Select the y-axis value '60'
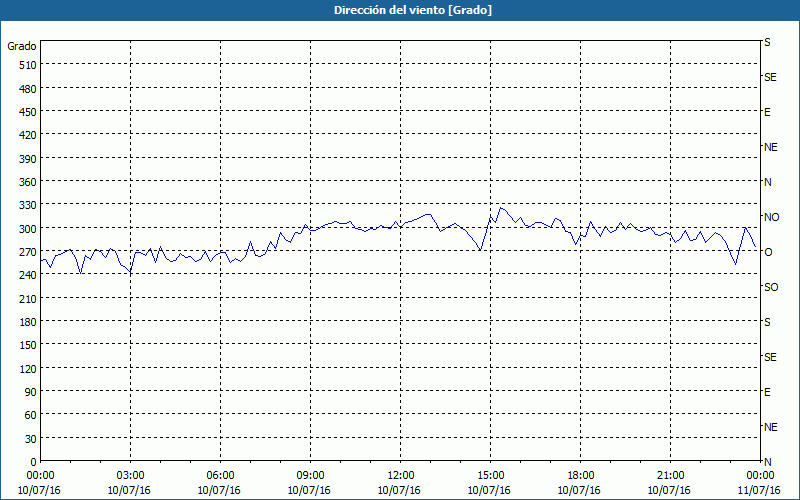Image resolution: width=800 pixels, height=500 pixels. [31, 415]
